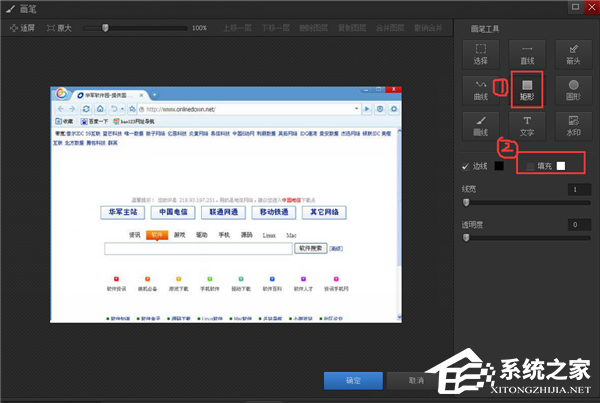Open the white fill color swatch
Image resolution: width=600 pixels, height=403 pixels.
pyautogui.click(x=561, y=166)
